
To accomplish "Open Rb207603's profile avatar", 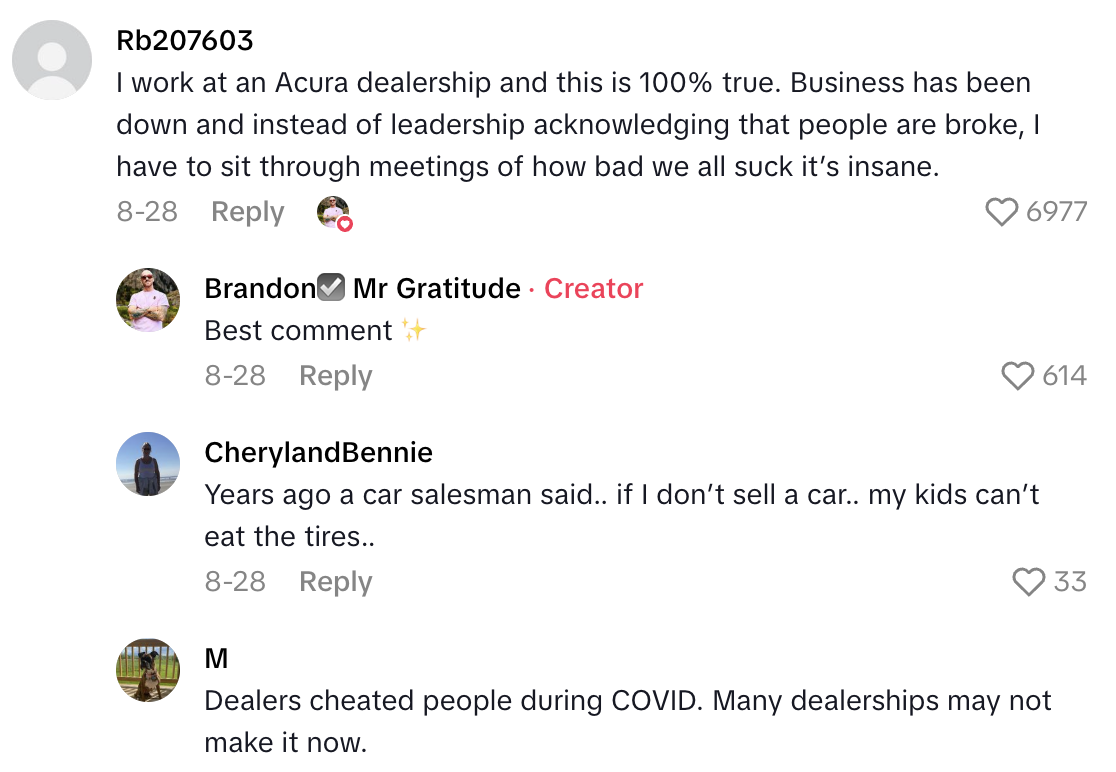I will coord(52,60).
